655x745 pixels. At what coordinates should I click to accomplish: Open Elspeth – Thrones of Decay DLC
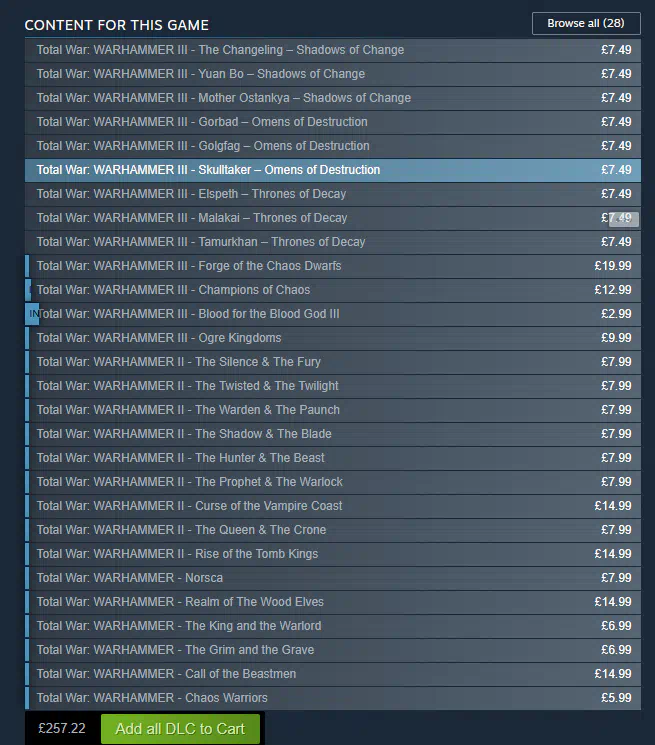[x=332, y=194]
